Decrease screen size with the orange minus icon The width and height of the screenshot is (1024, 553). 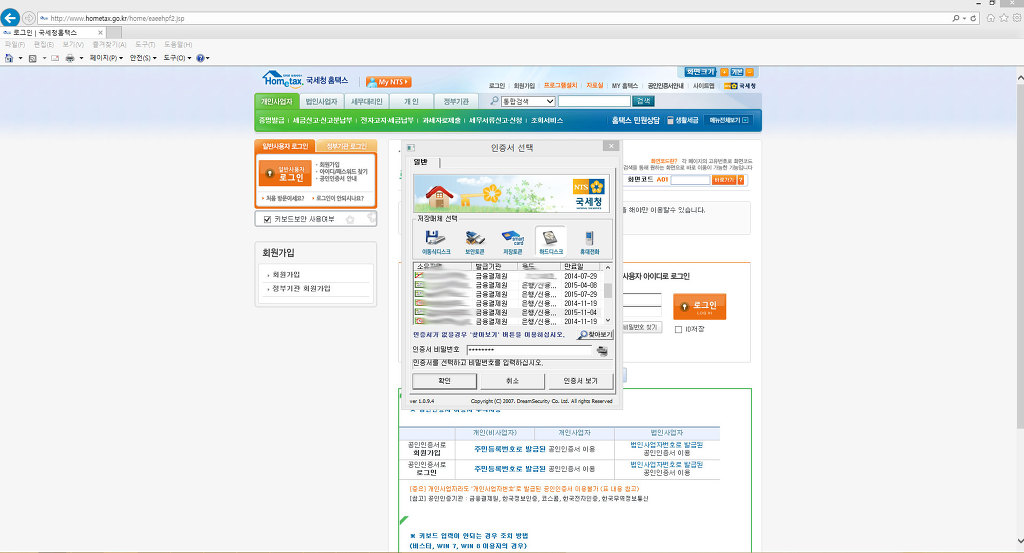tap(750, 72)
